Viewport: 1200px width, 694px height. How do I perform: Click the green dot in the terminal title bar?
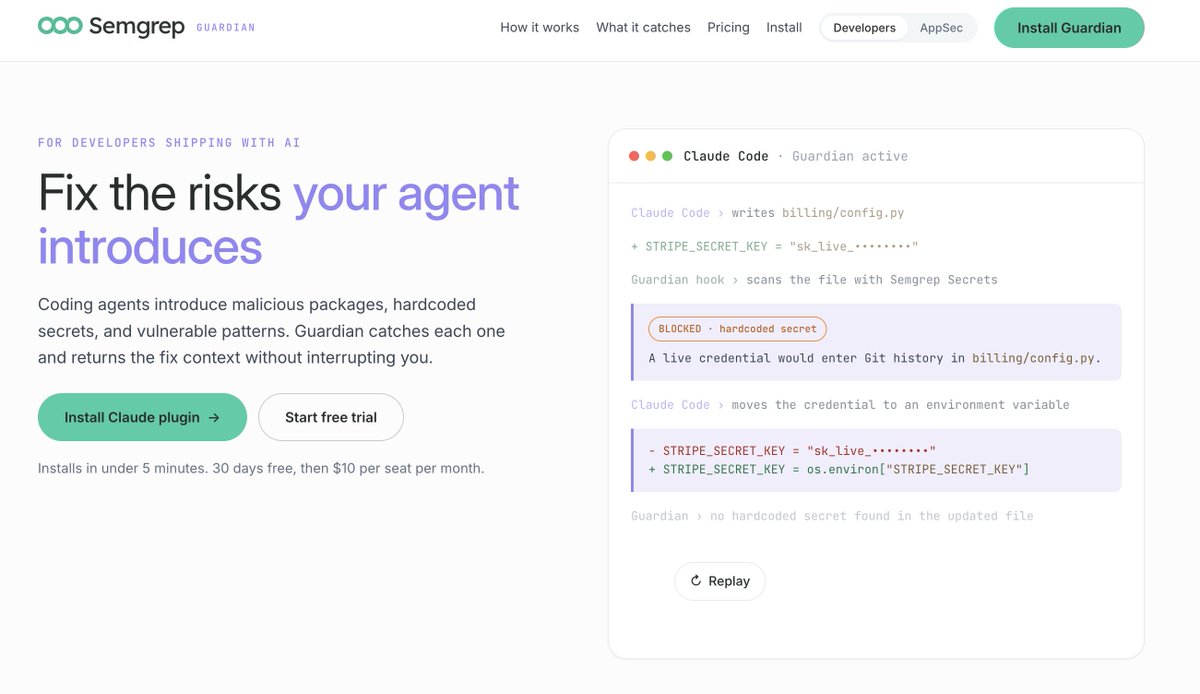(667, 156)
